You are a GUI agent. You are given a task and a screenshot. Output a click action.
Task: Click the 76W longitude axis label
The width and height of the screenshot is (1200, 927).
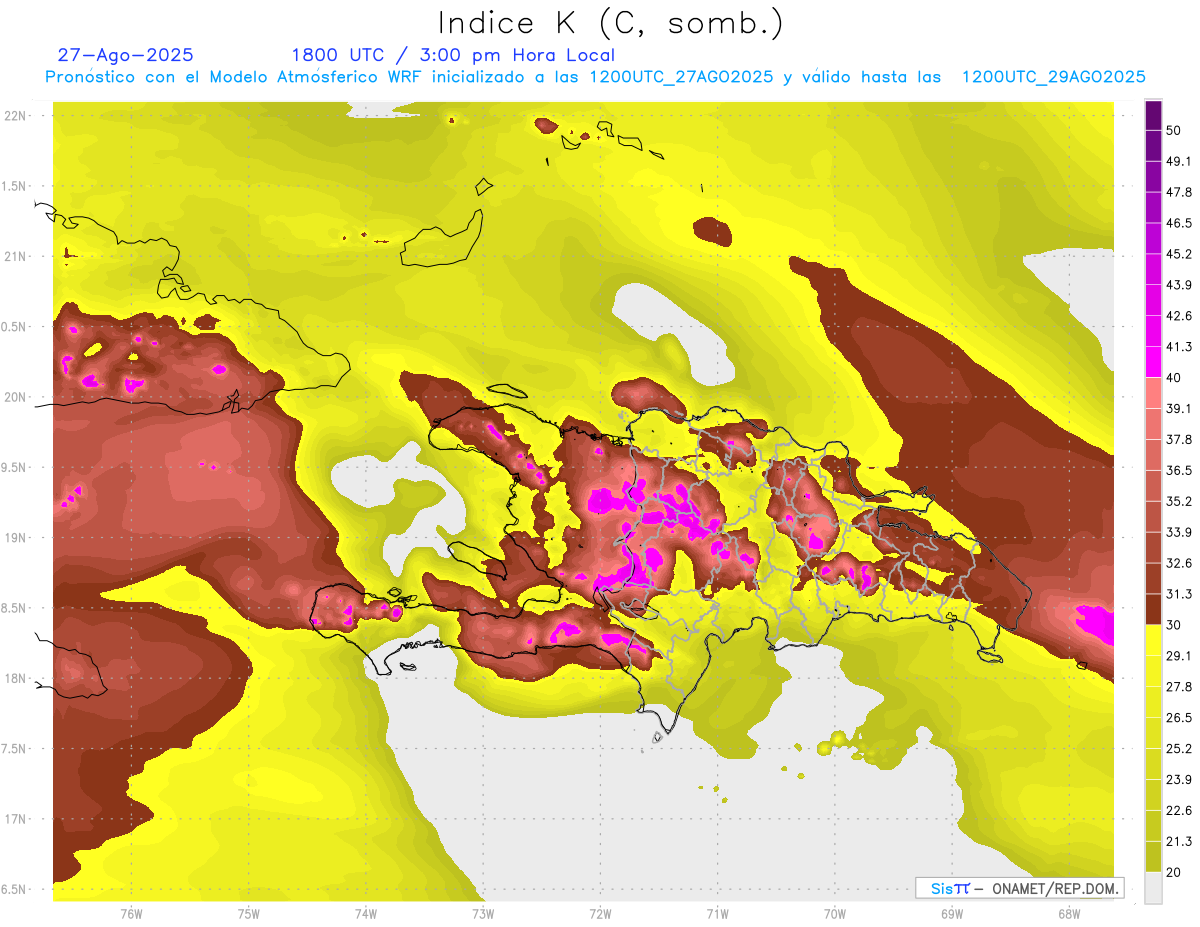click(131, 913)
